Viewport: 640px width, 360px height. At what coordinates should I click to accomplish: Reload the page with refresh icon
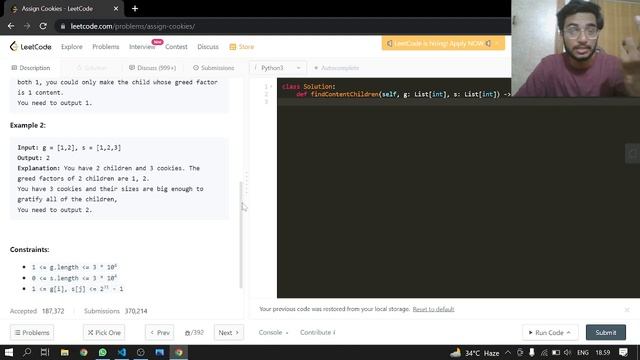point(43,26)
